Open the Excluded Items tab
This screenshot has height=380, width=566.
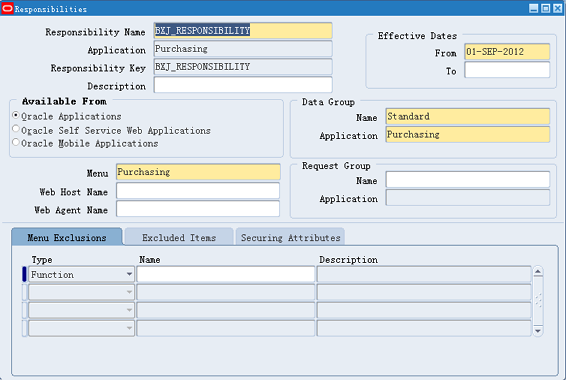point(179,237)
